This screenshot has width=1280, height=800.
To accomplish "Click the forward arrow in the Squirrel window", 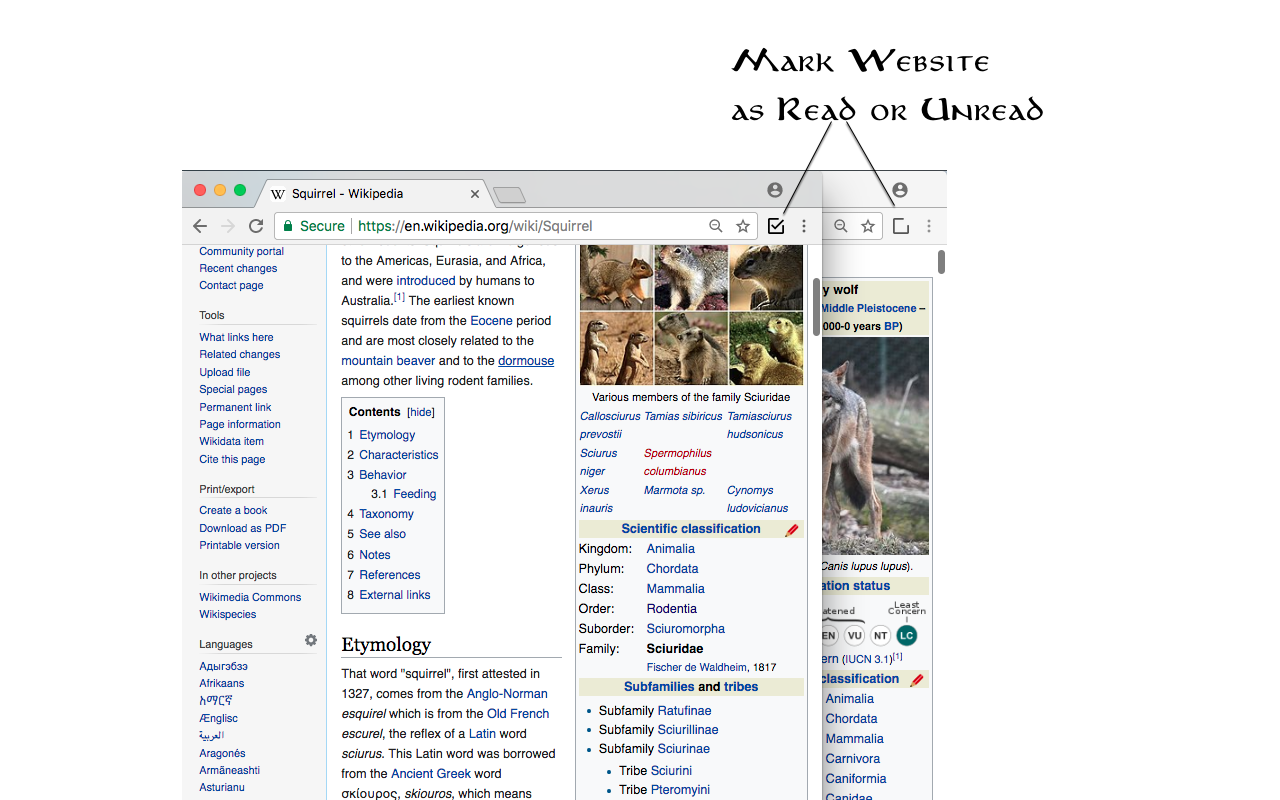I will point(228,226).
